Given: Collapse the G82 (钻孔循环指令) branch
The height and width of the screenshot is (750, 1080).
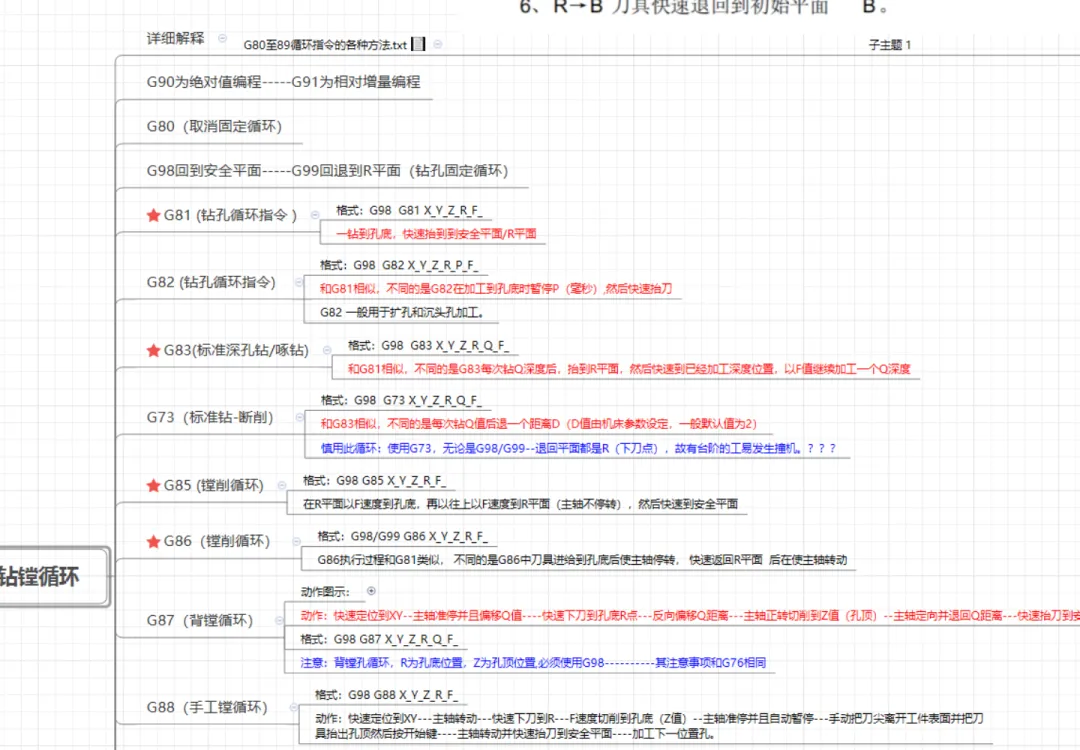Looking at the screenshot, I should click(x=299, y=282).
